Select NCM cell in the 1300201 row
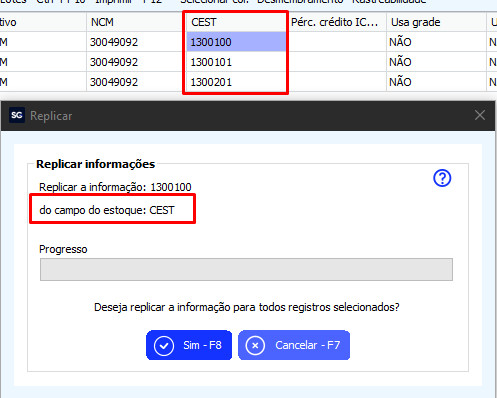Viewport: 497px width, 398px height. click(137, 82)
